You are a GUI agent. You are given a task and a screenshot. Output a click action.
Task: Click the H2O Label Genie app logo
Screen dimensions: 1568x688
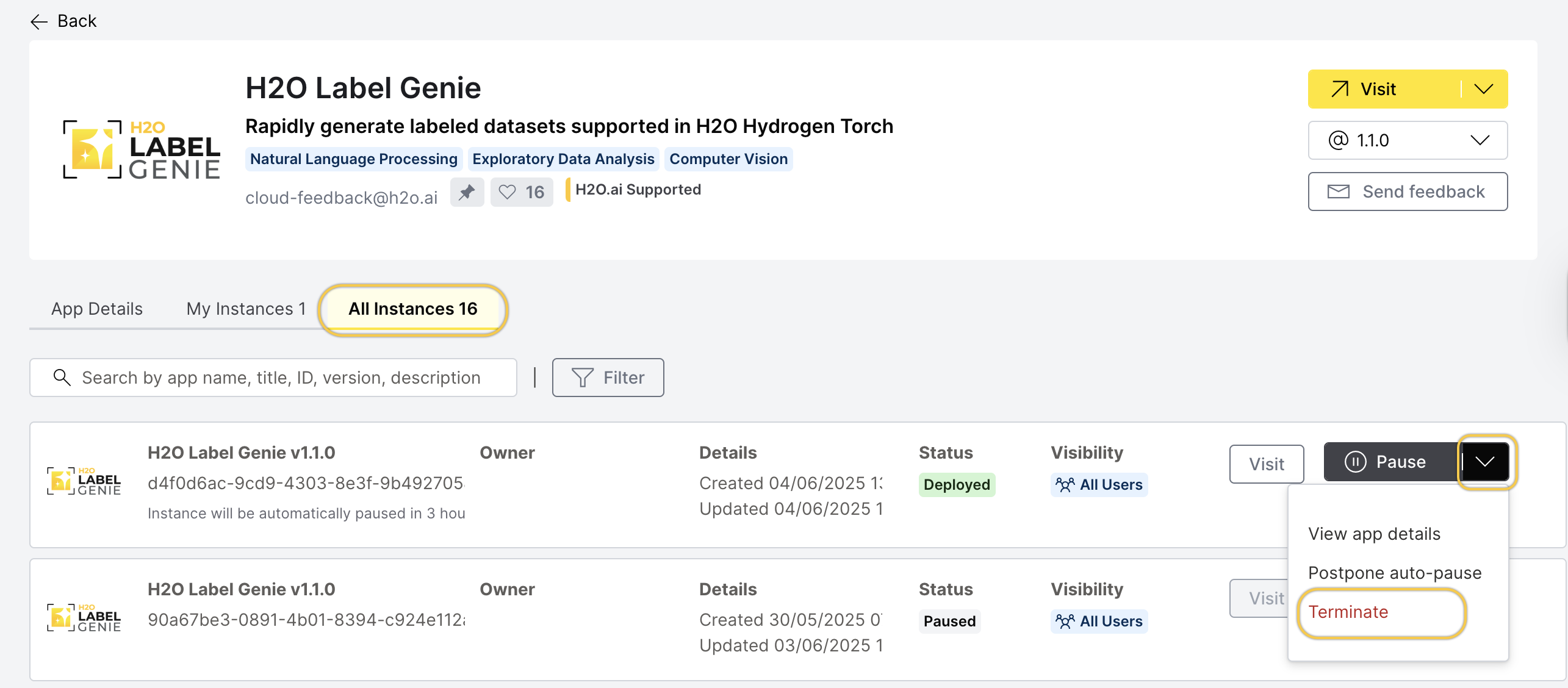(142, 148)
